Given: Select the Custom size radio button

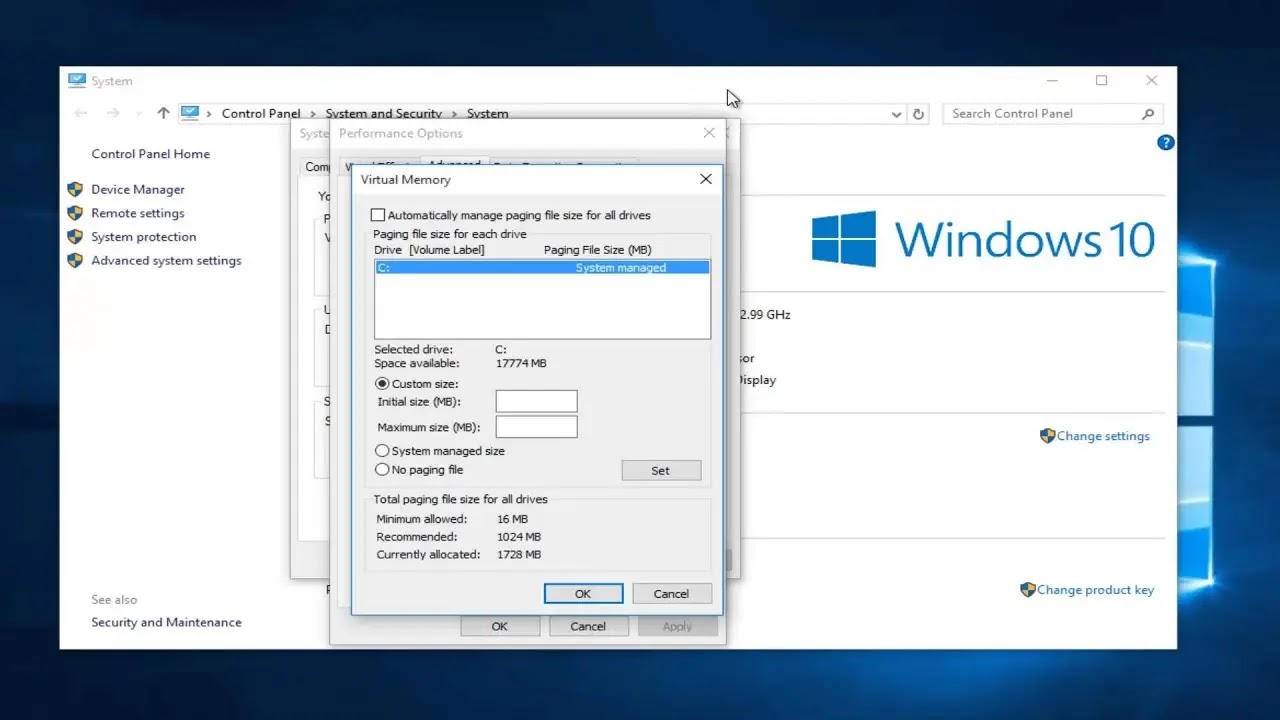Looking at the screenshot, I should (382, 384).
